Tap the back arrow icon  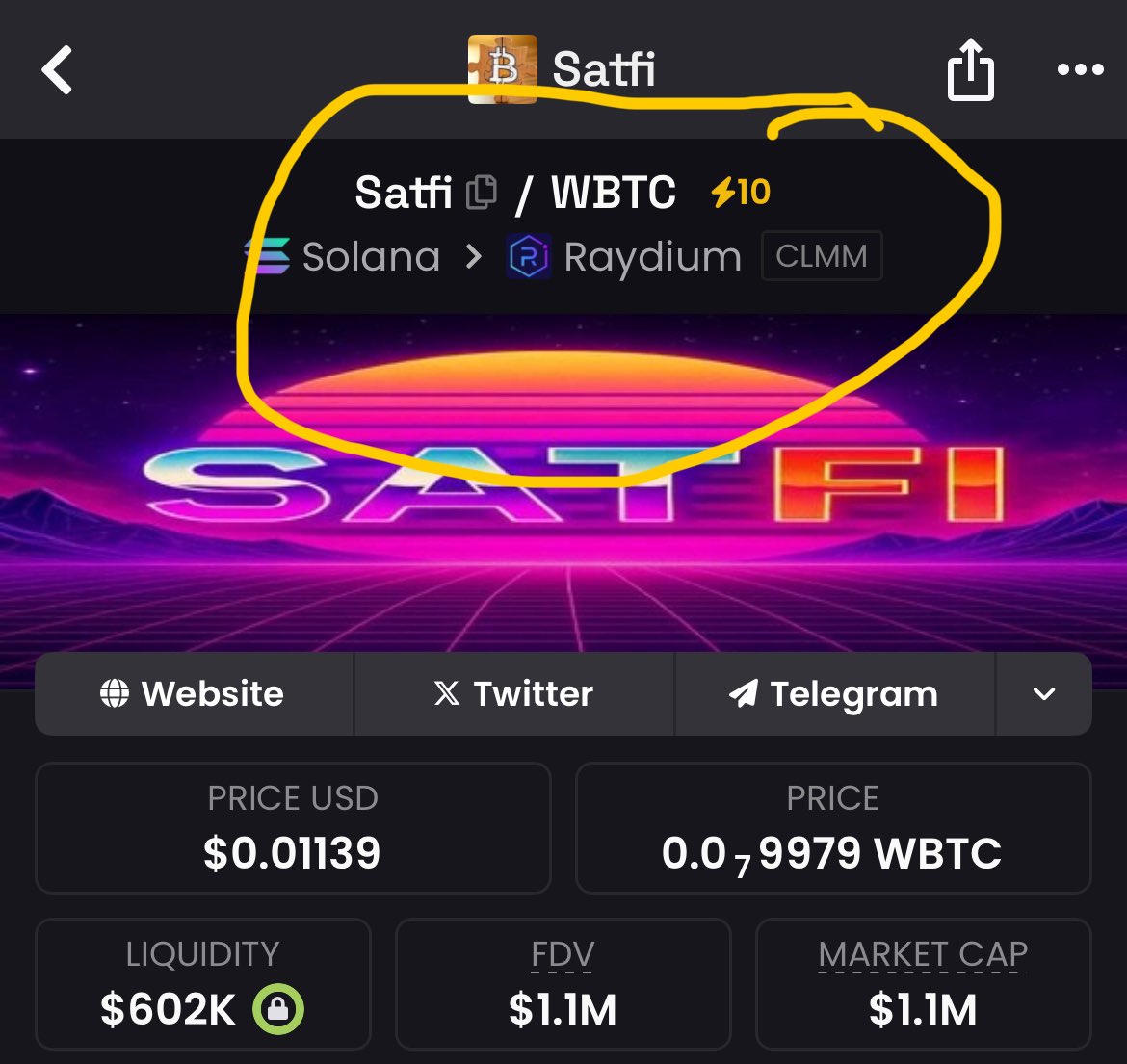pos(57,69)
